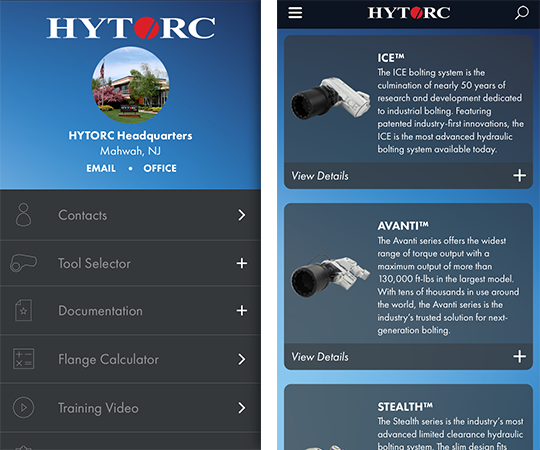Tap the OFFICE link
The height and width of the screenshot is (450, 540).
pyautogui.click(x=160, y=168)
